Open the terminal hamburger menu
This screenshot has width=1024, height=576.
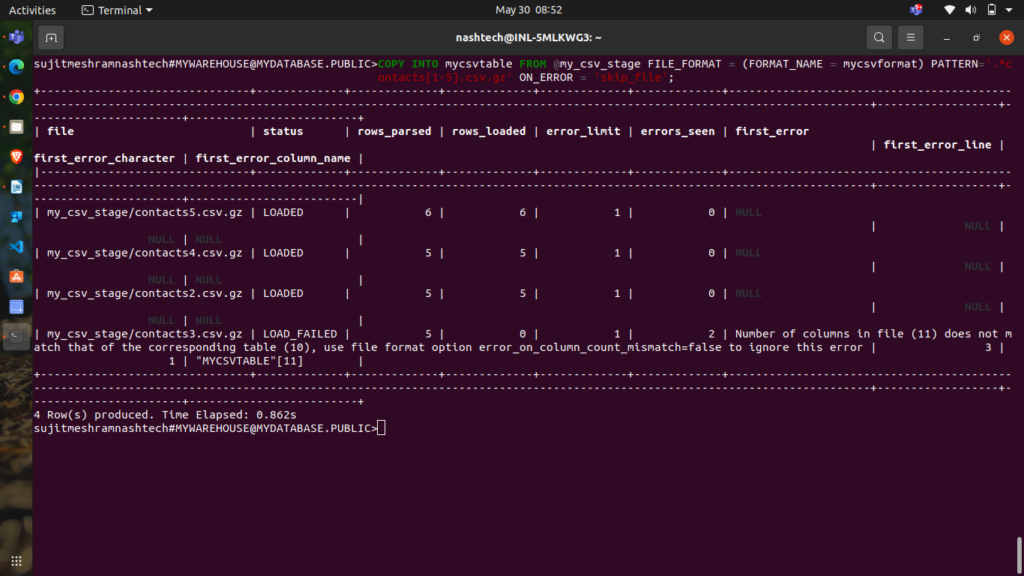pyautogui.click(x=910, y=38)
